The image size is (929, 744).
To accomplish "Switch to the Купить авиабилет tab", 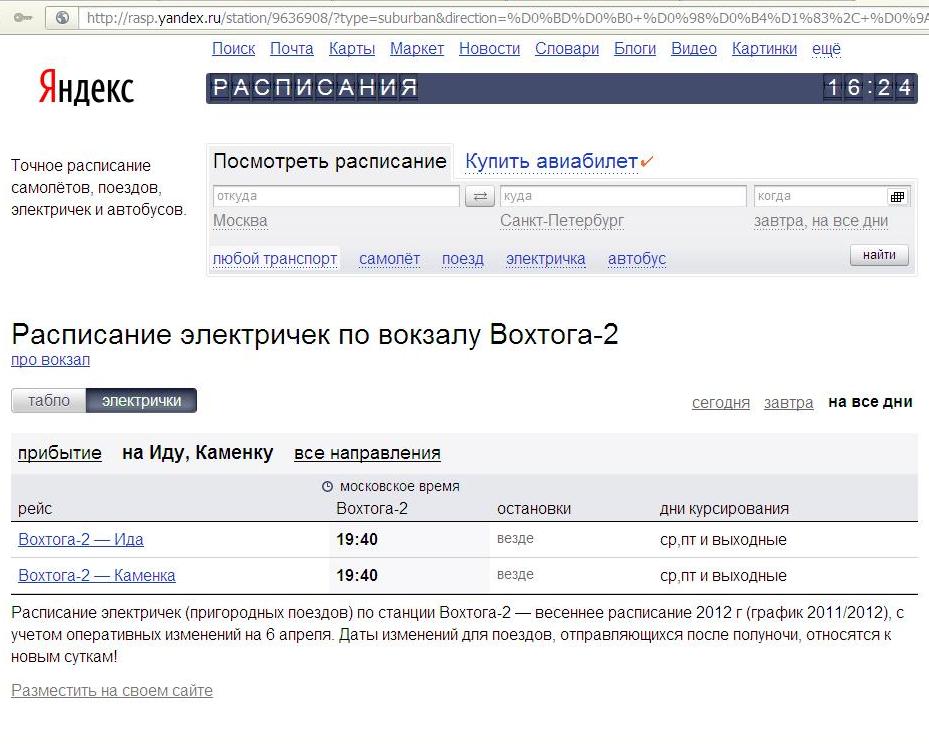I will (x=551, y=162).
